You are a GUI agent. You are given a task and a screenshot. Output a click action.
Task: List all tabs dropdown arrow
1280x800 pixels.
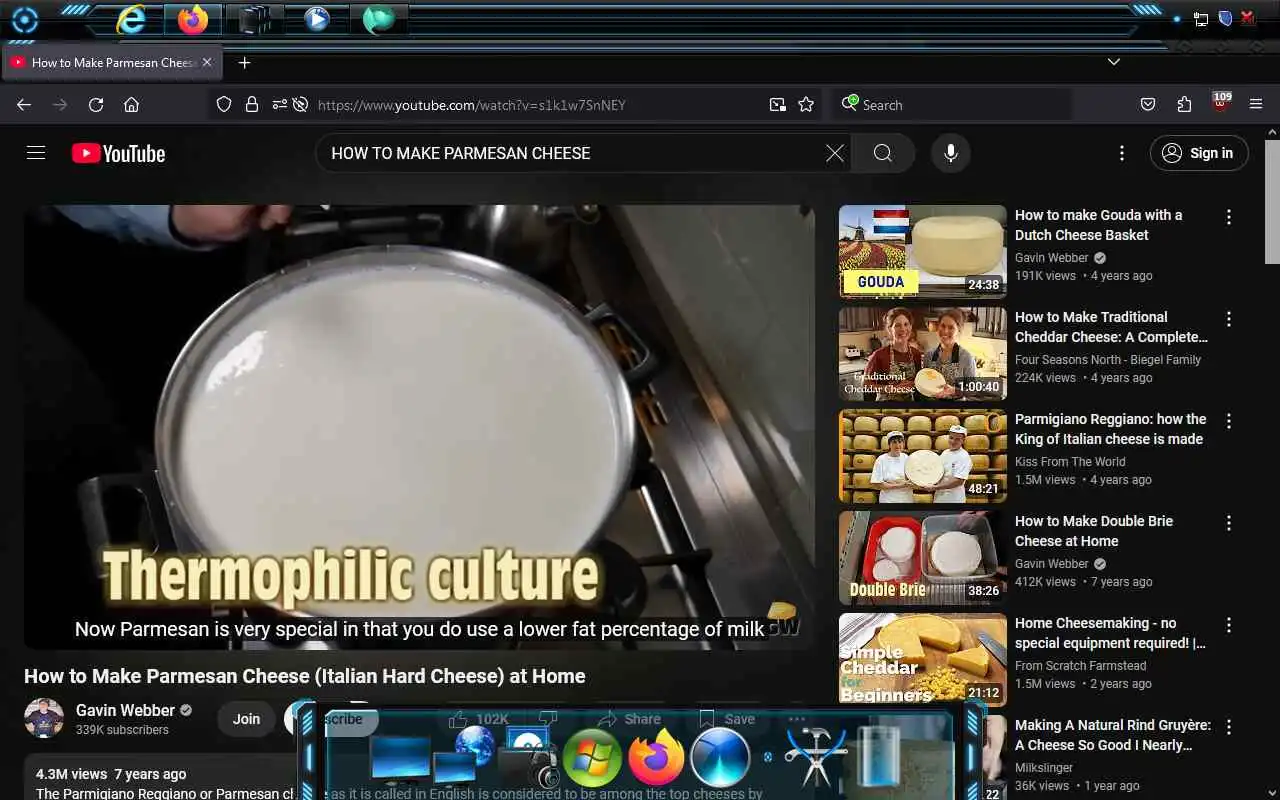1114,62
